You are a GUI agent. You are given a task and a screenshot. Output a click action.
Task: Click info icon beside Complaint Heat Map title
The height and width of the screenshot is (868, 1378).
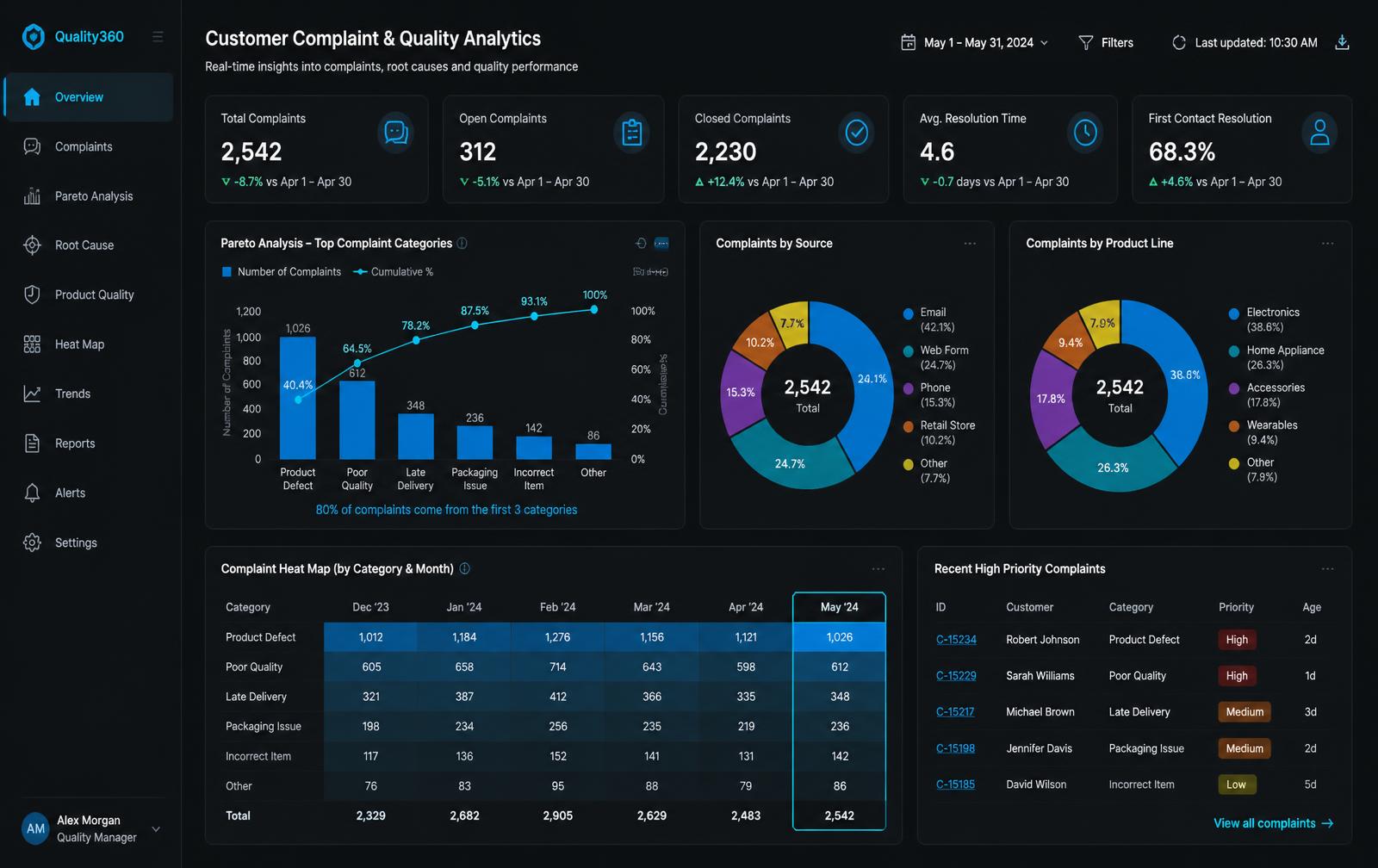click(465, 568)
